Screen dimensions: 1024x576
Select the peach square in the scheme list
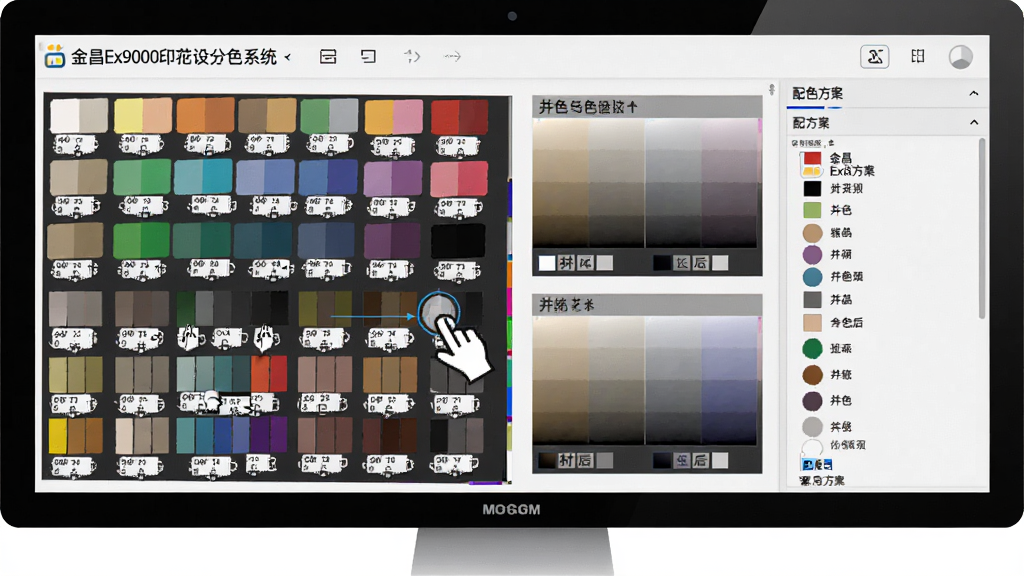click(x=812, y=323)
